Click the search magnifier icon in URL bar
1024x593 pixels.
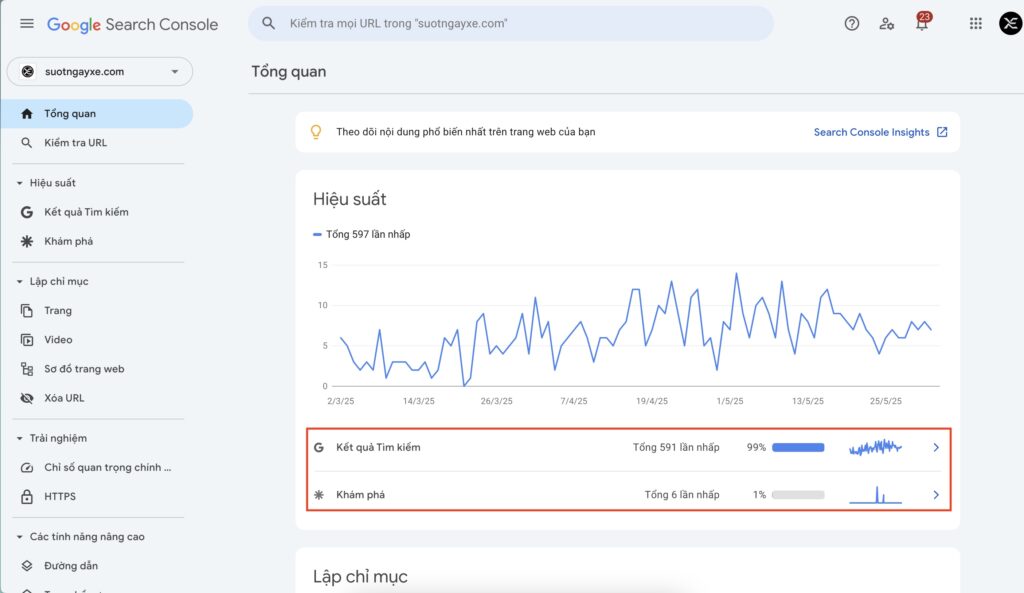pos(268,24)
